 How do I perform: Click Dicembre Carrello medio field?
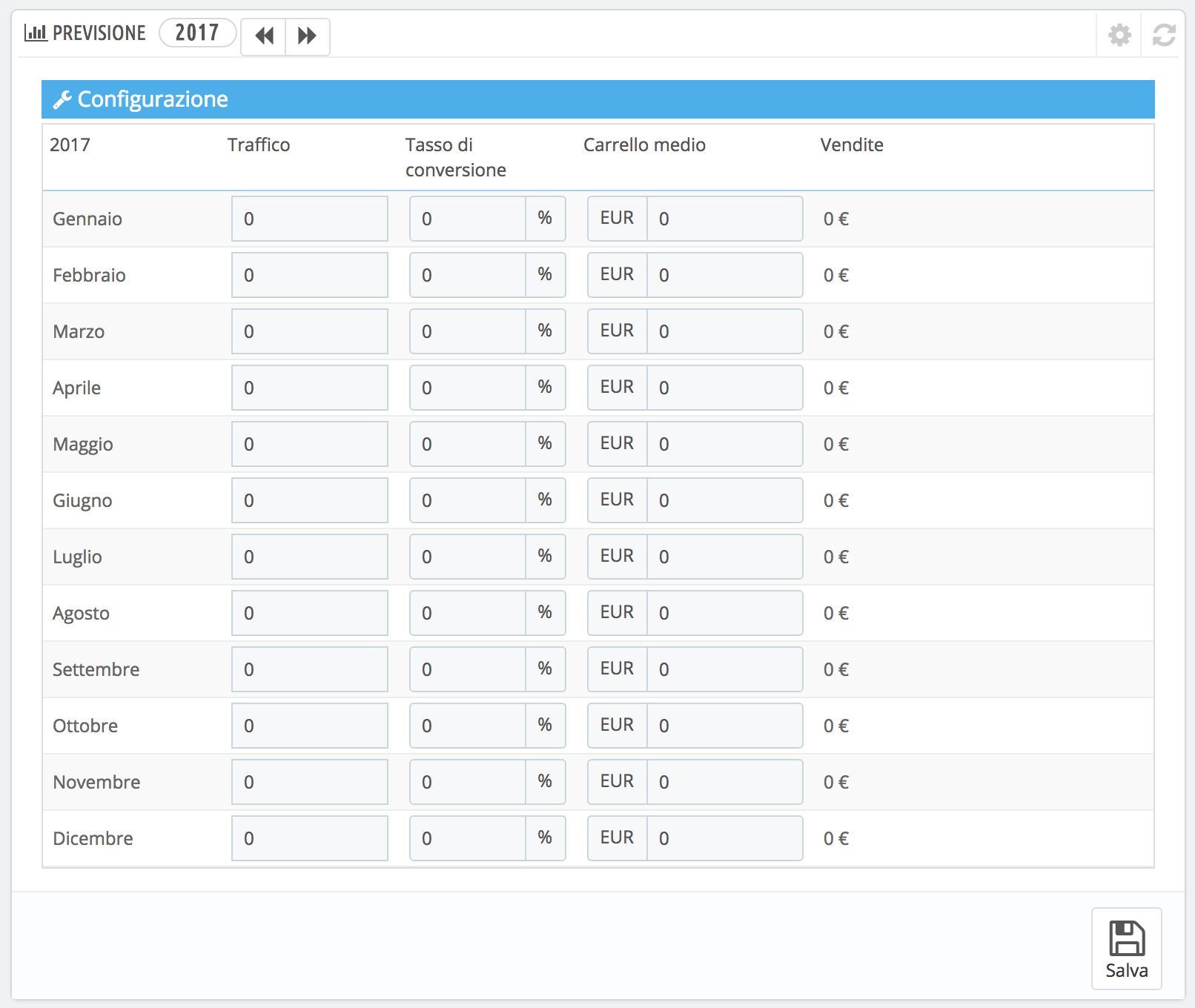[725, 838]
